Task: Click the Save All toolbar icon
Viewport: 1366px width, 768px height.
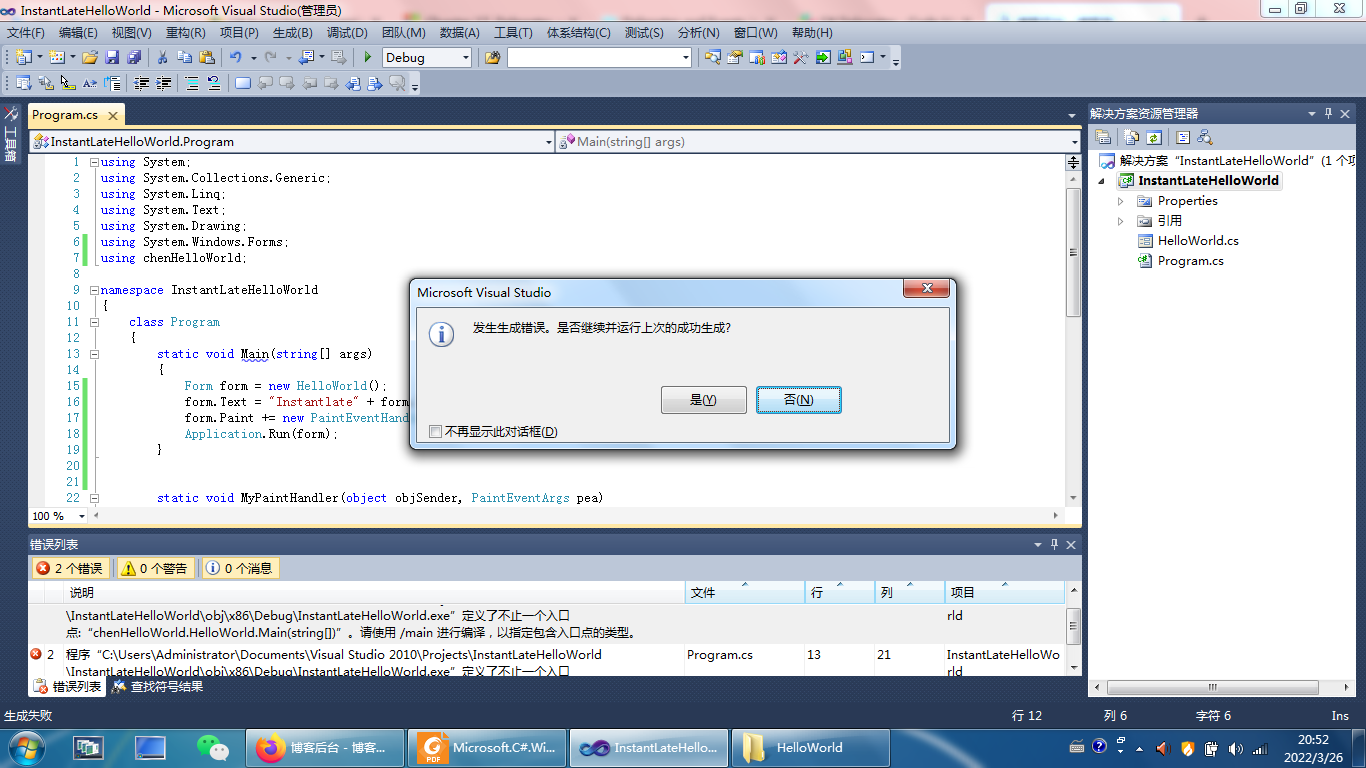Action: 133,58
